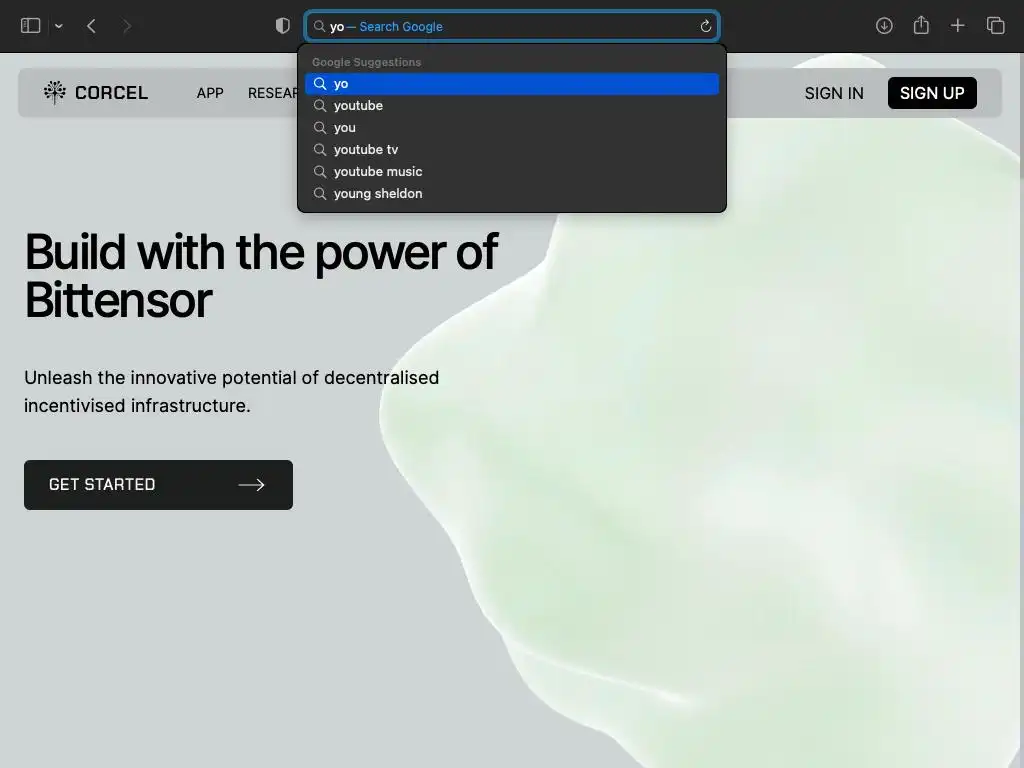Toggle the Safari sidebar icon
Image resolution: width=1024 pixels, height=768 pixels.
coord(31,26)
